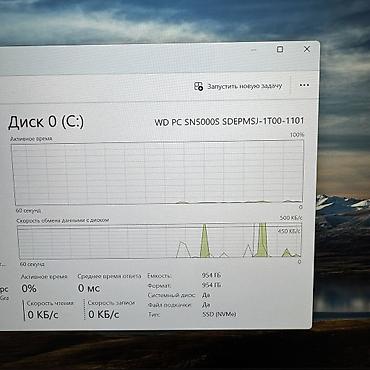Click the 'Скорость чтения' label
The width and height of the screenshot is (370, 370).
point(50,303)
